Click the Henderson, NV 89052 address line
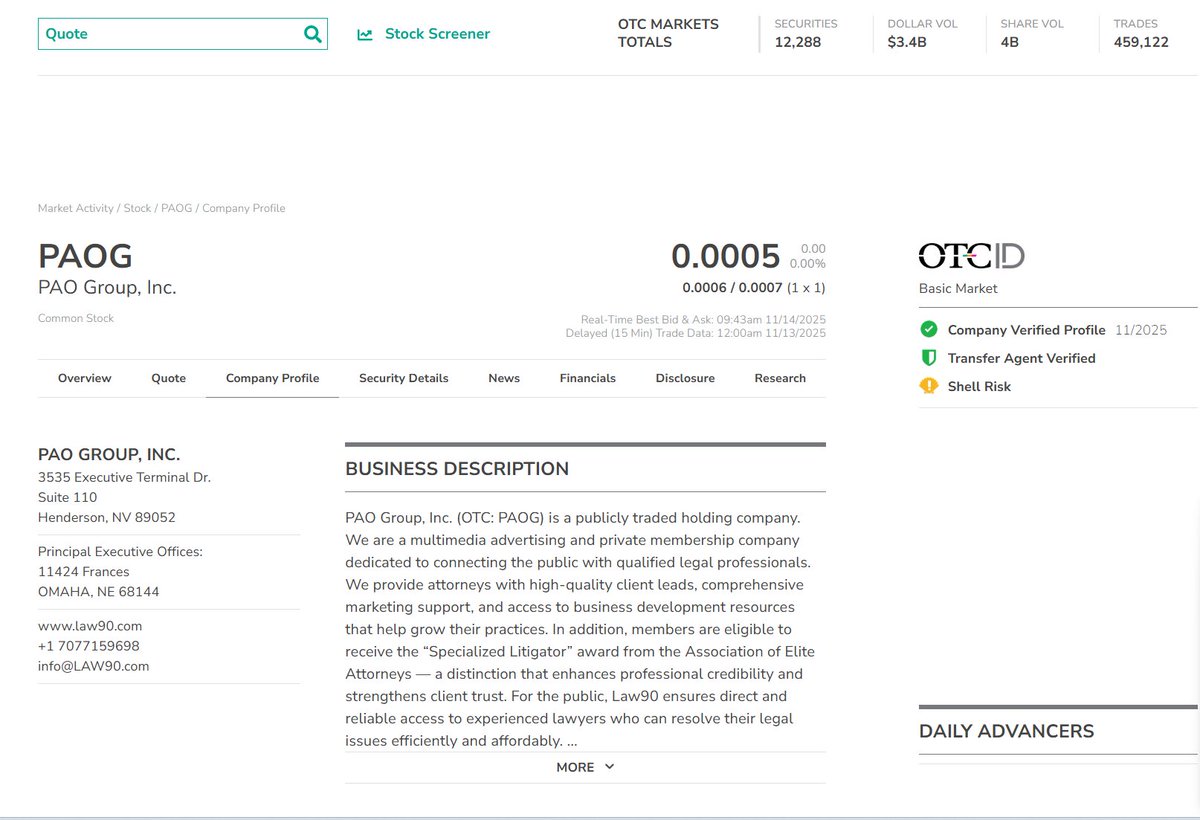 (x=107, y=517)
